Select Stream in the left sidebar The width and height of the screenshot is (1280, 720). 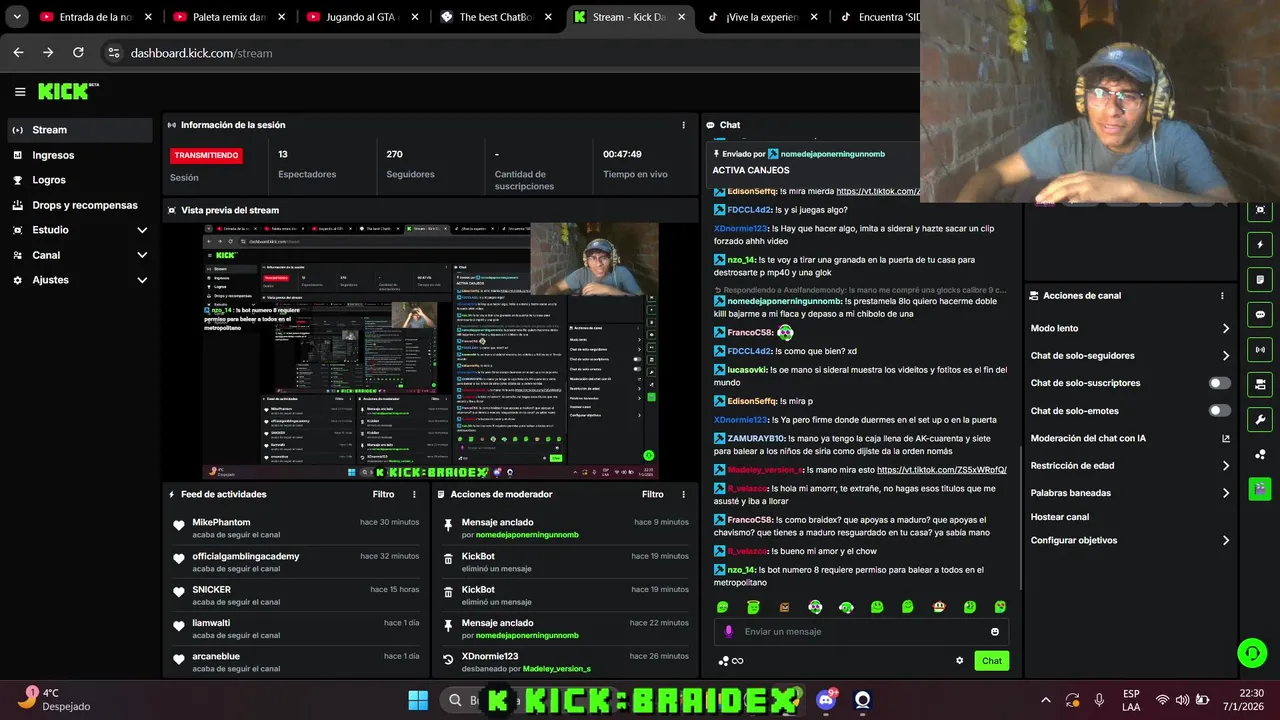[78, 130]
